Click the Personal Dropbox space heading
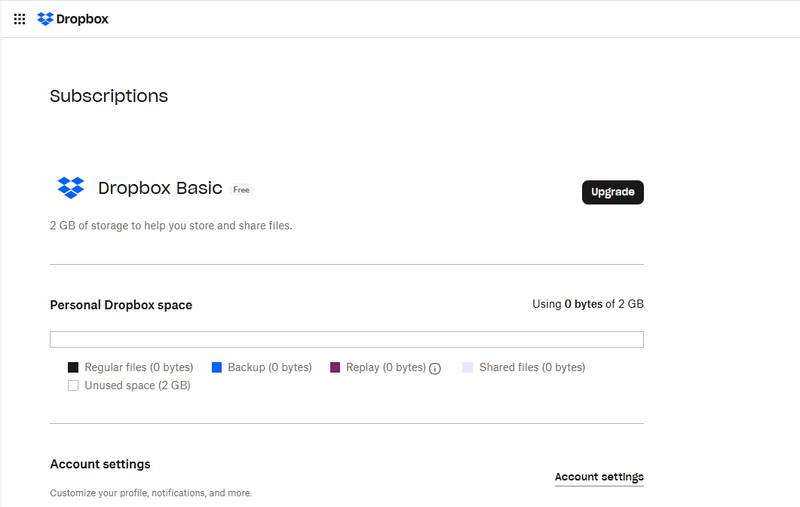 (x=121, y=305)
